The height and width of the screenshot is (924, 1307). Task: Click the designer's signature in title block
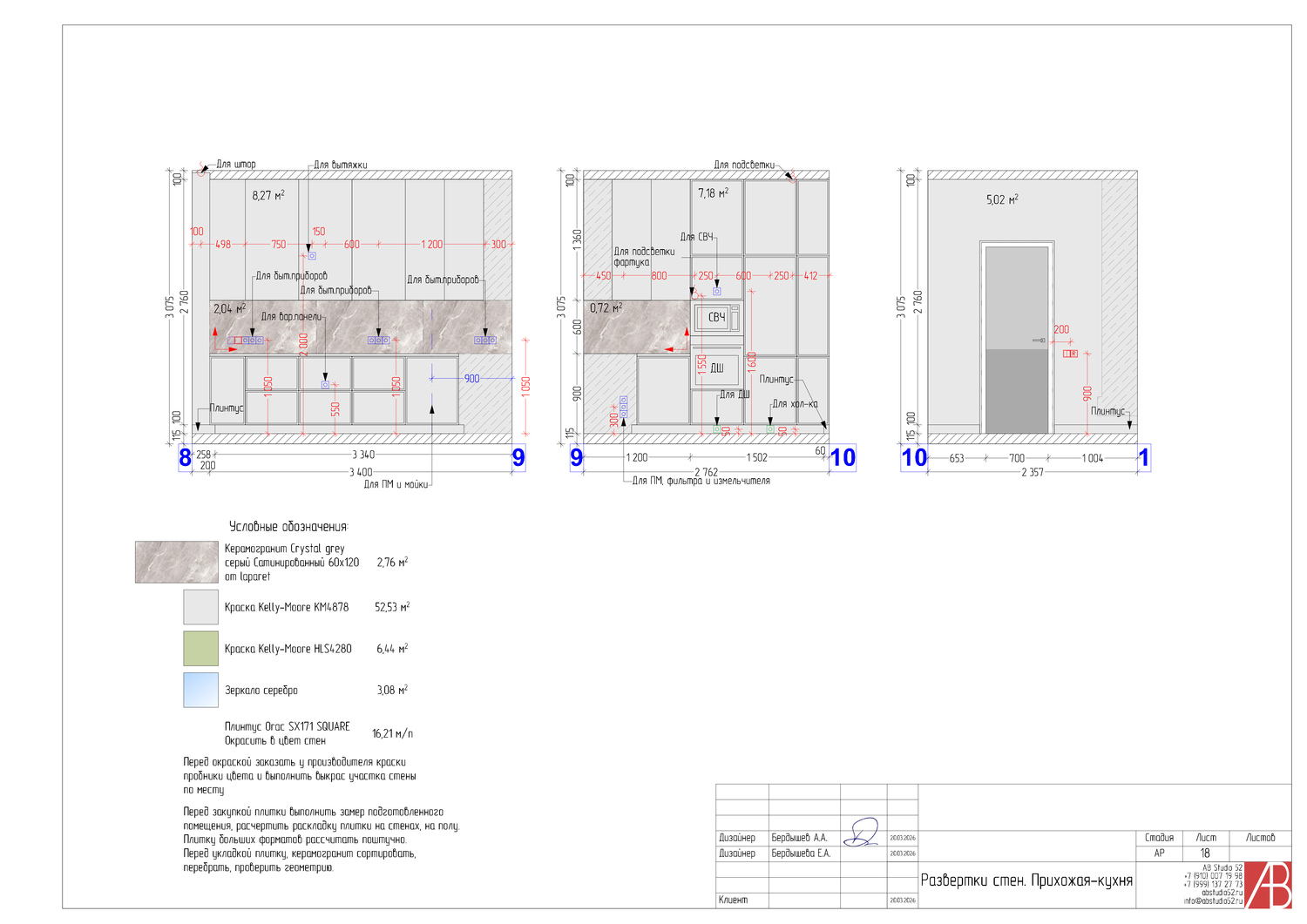point(863,833)
